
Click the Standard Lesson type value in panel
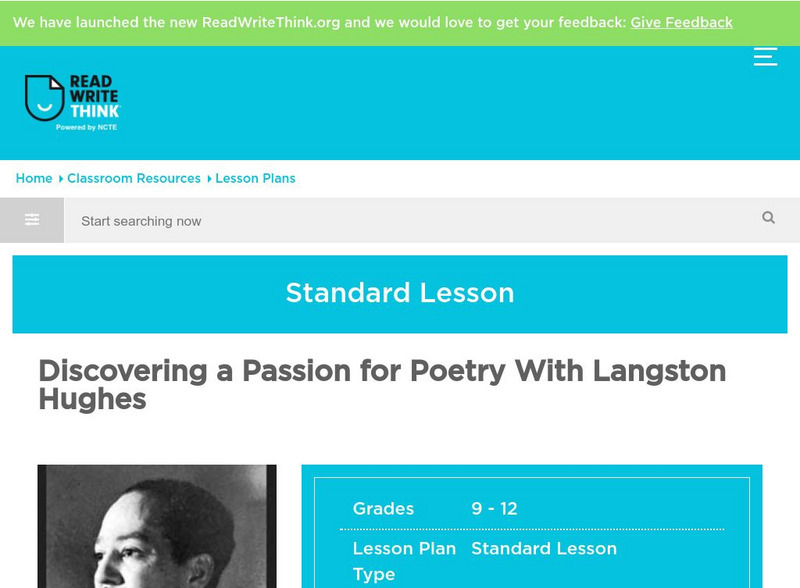coord(544,548)
